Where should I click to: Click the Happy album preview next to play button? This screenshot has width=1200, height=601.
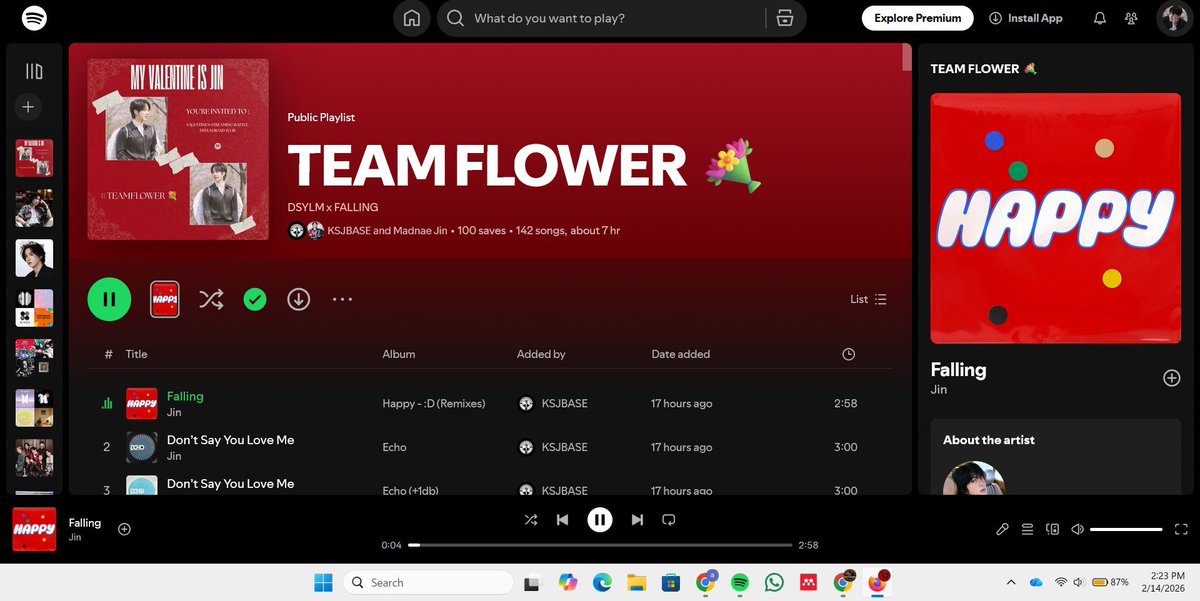point(165,299)
